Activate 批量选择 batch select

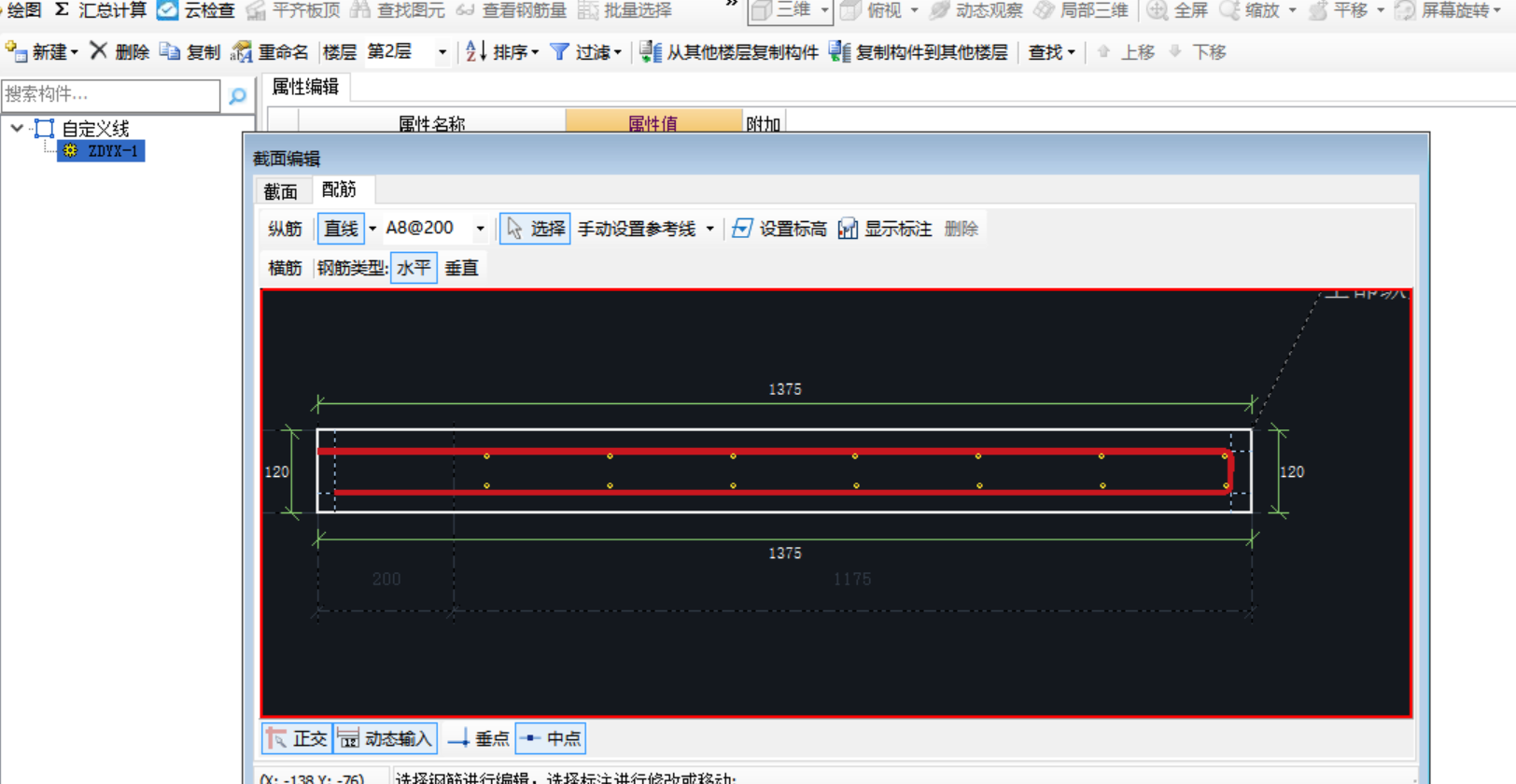(x=625, y=10)
